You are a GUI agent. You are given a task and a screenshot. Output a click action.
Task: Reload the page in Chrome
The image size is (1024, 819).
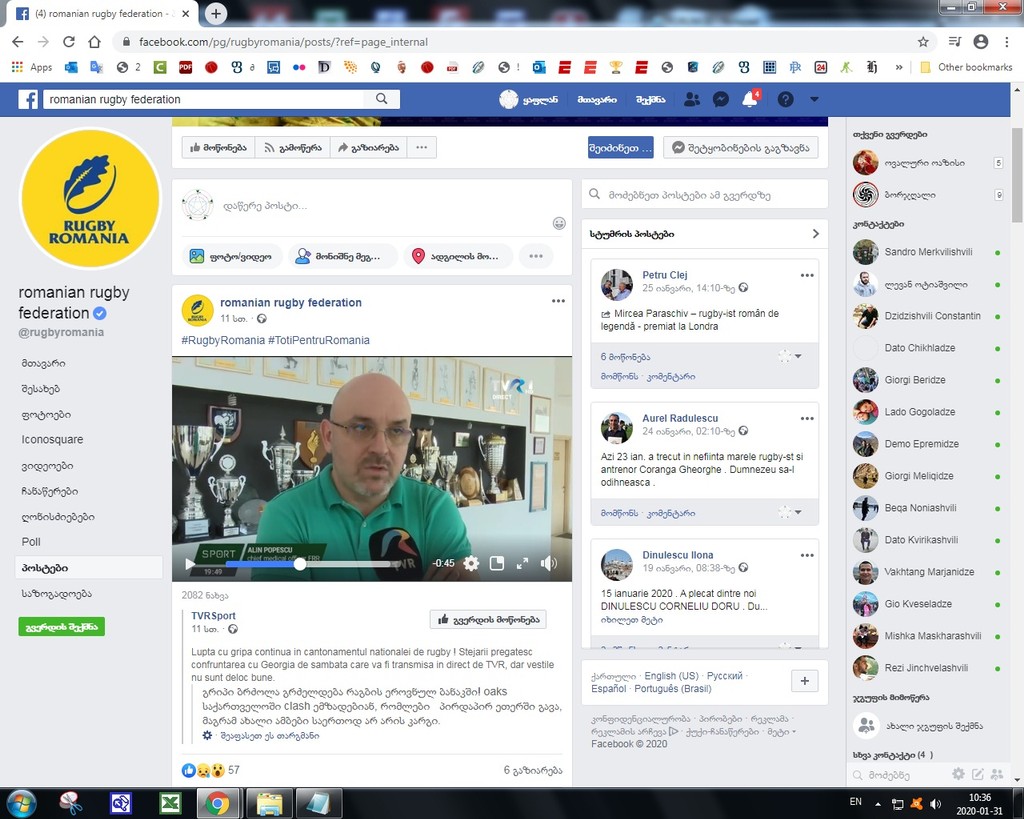click(x=69, y=42)
